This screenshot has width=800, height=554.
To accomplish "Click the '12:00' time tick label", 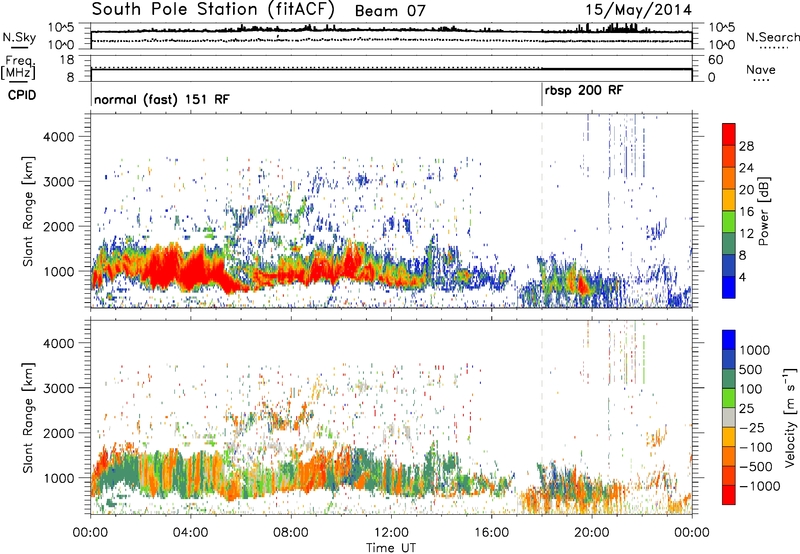I will 391,533.
